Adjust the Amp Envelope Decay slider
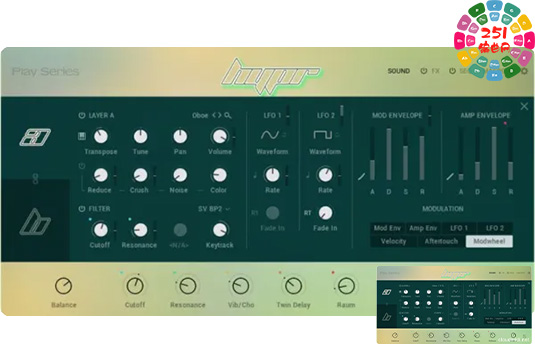This screenshot has width=535, height=363. click(477, 154)
